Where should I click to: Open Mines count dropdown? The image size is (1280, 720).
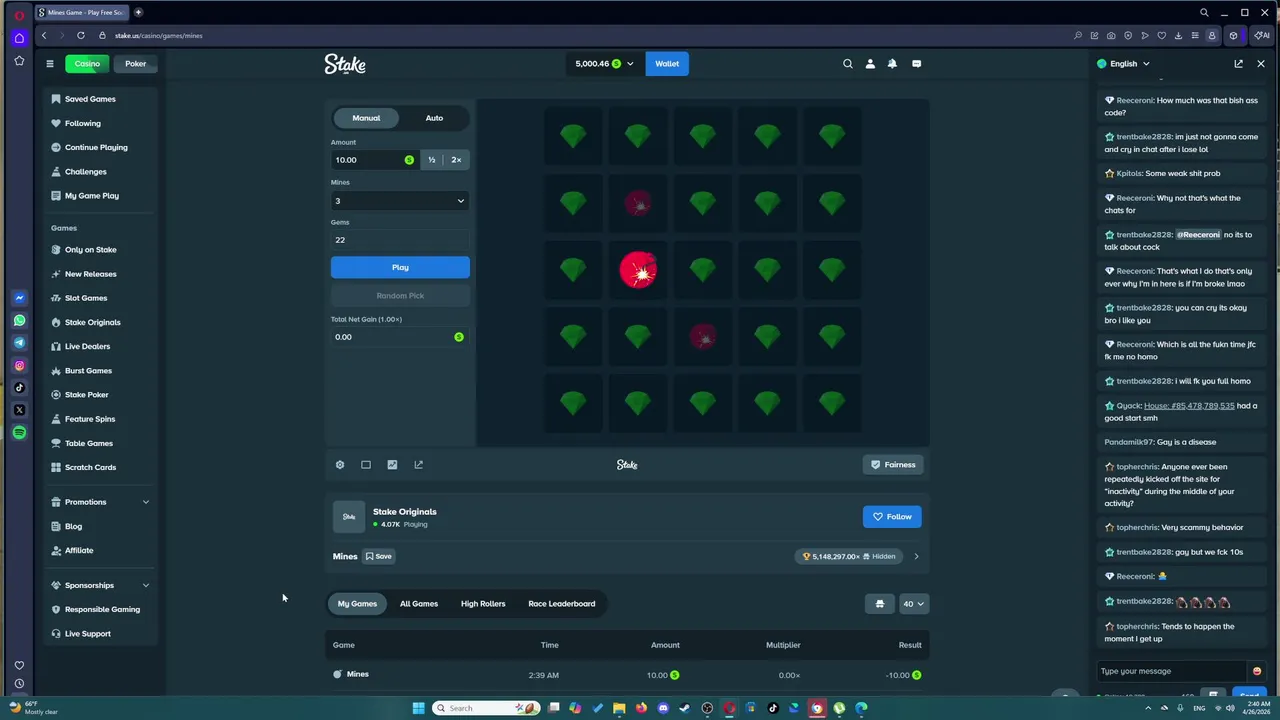[400, 201]
